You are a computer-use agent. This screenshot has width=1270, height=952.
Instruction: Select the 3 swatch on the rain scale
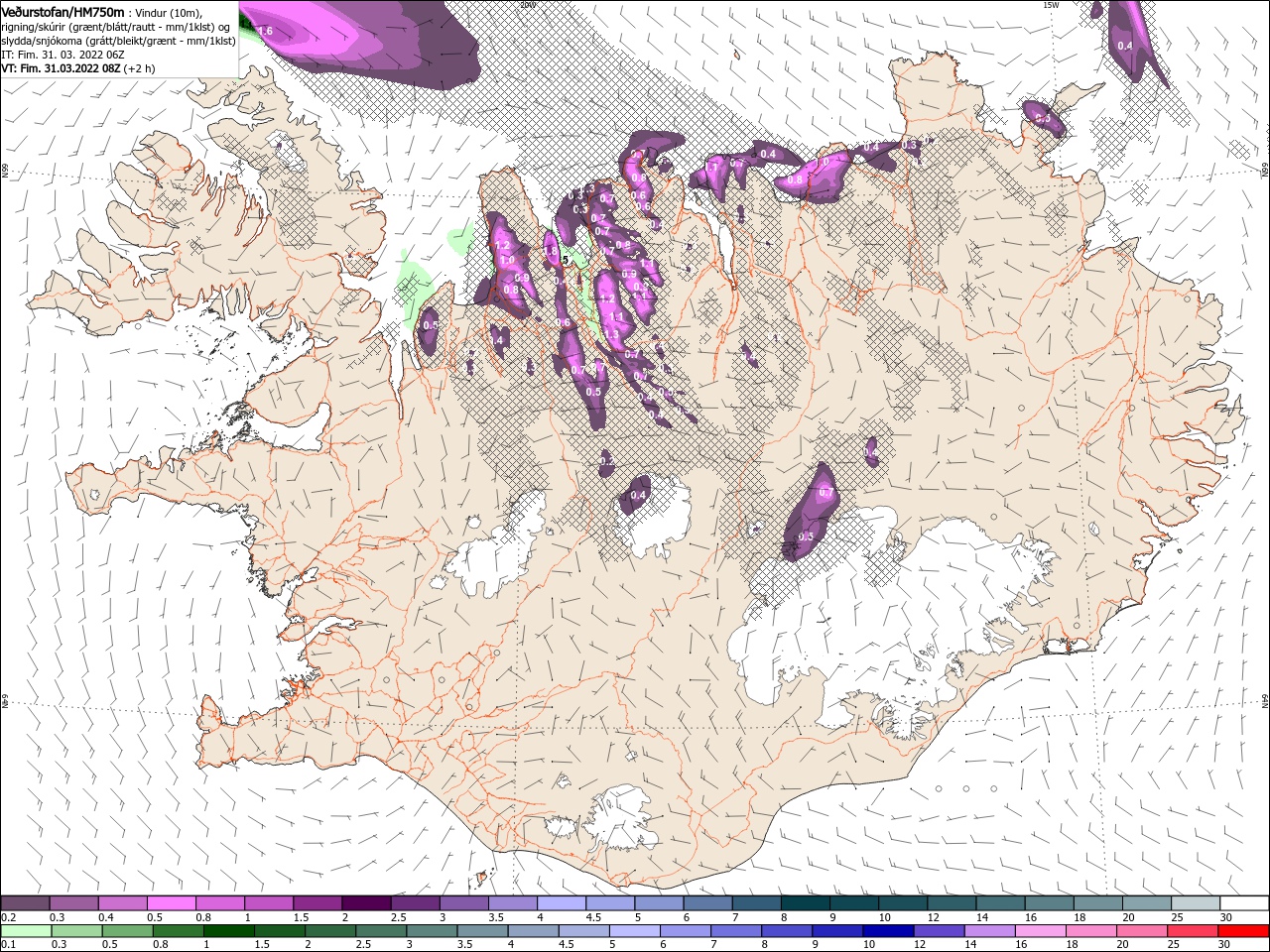[x=433, y=931]
